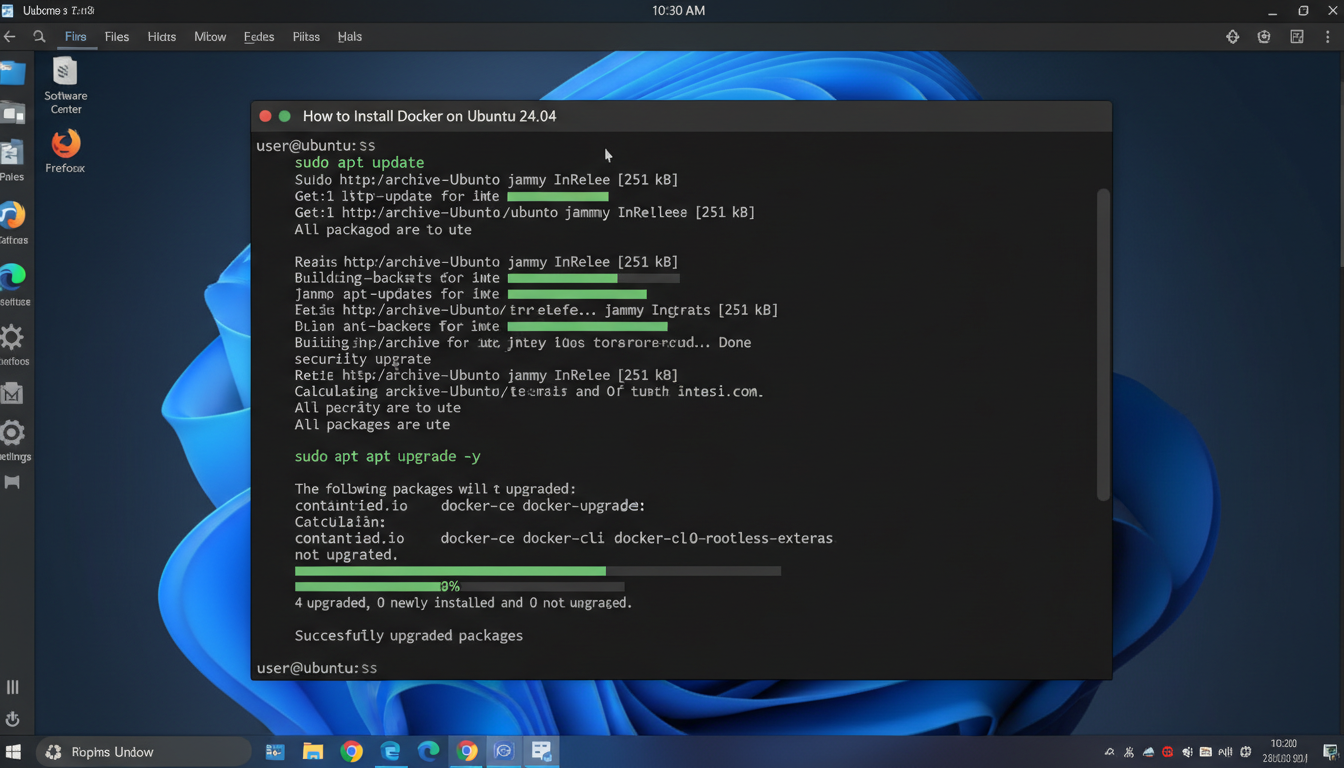The width and height of the screenshot is (1344, 768).
Task: Open the Hals menu
Action: click(350, 36)
